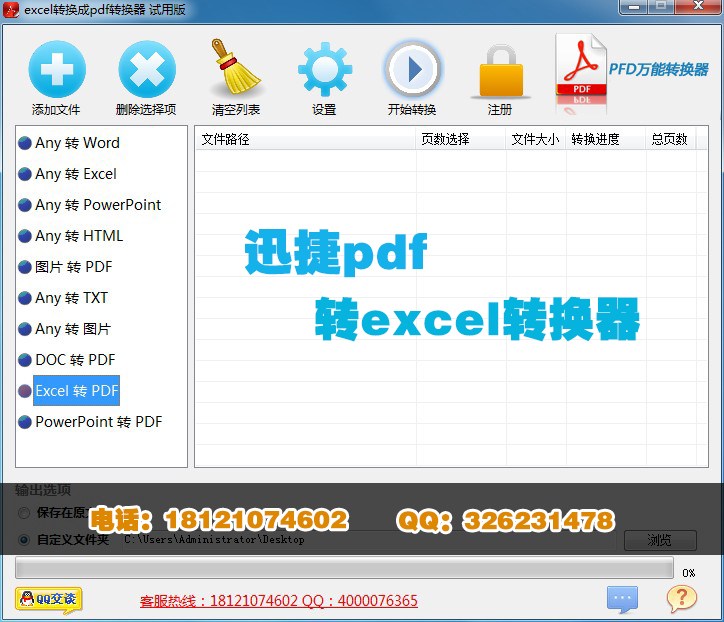The image size is (724, 622).
Task: Click the Clear List broom icon
Action: [x=235, y=66]
